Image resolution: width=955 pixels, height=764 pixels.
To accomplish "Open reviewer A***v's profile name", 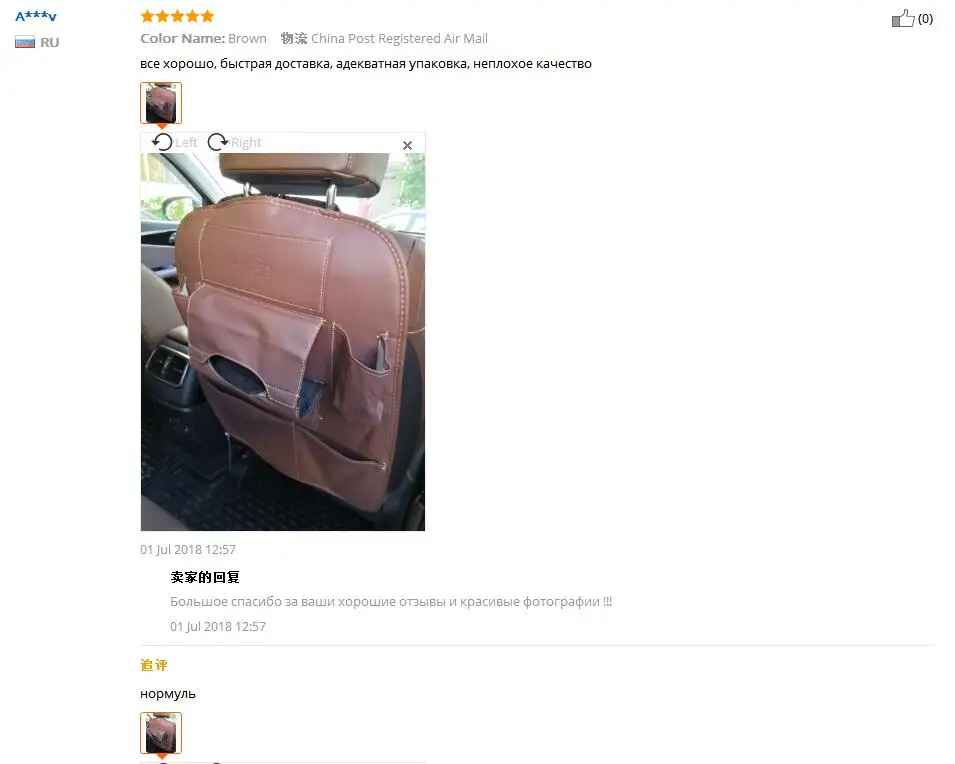I will [x=36, y=16].
